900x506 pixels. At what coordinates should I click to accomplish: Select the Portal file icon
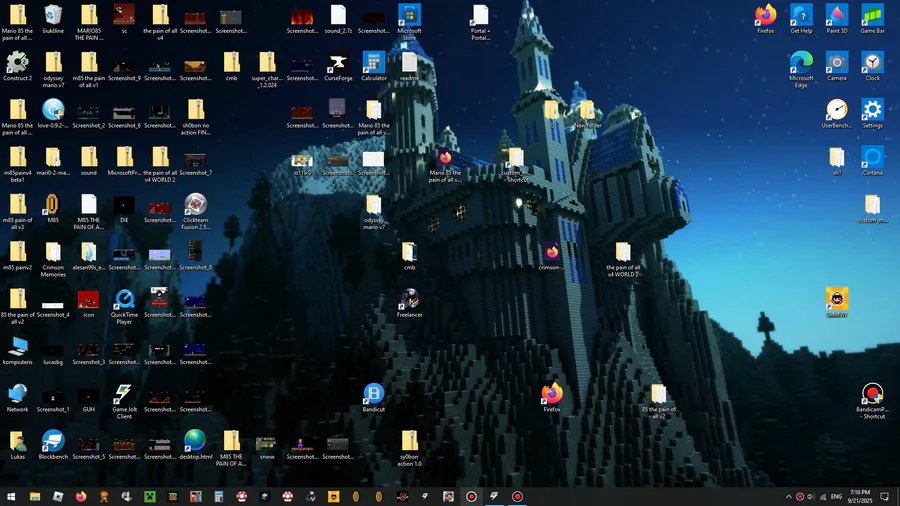tap(480, 15)
